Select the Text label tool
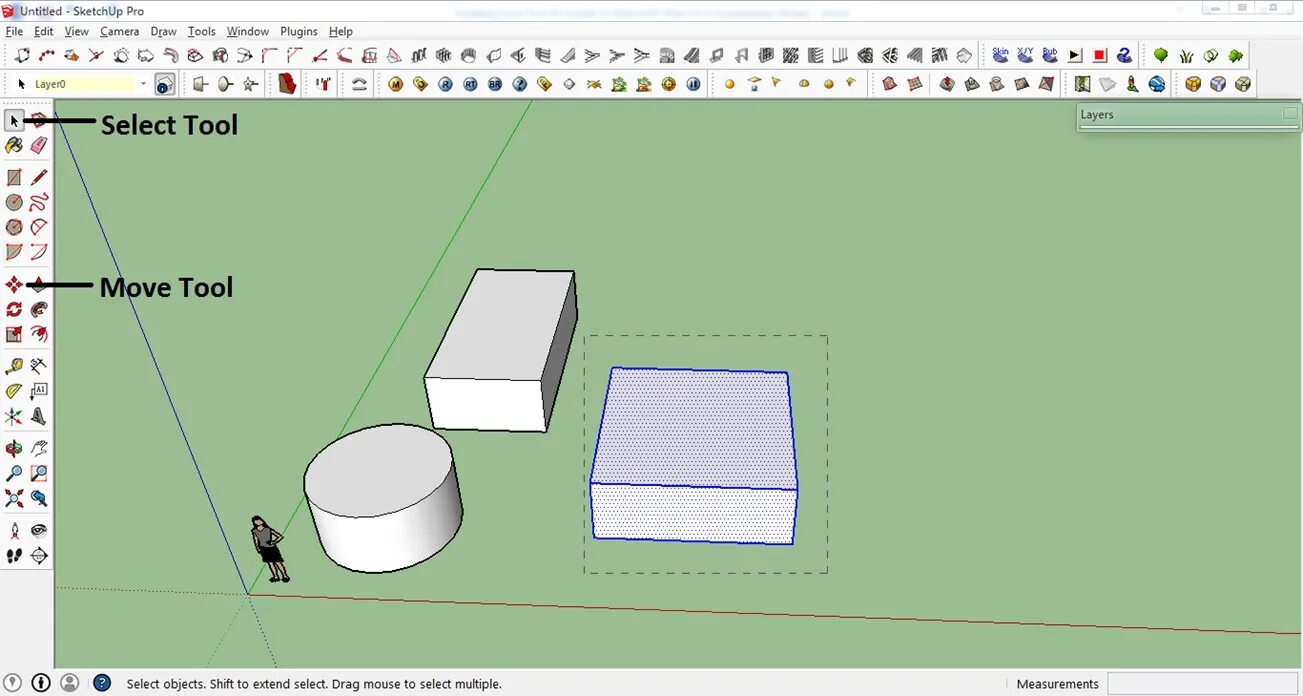The width and height of the screenshot is (1303, 696). [x=39, y=392]
